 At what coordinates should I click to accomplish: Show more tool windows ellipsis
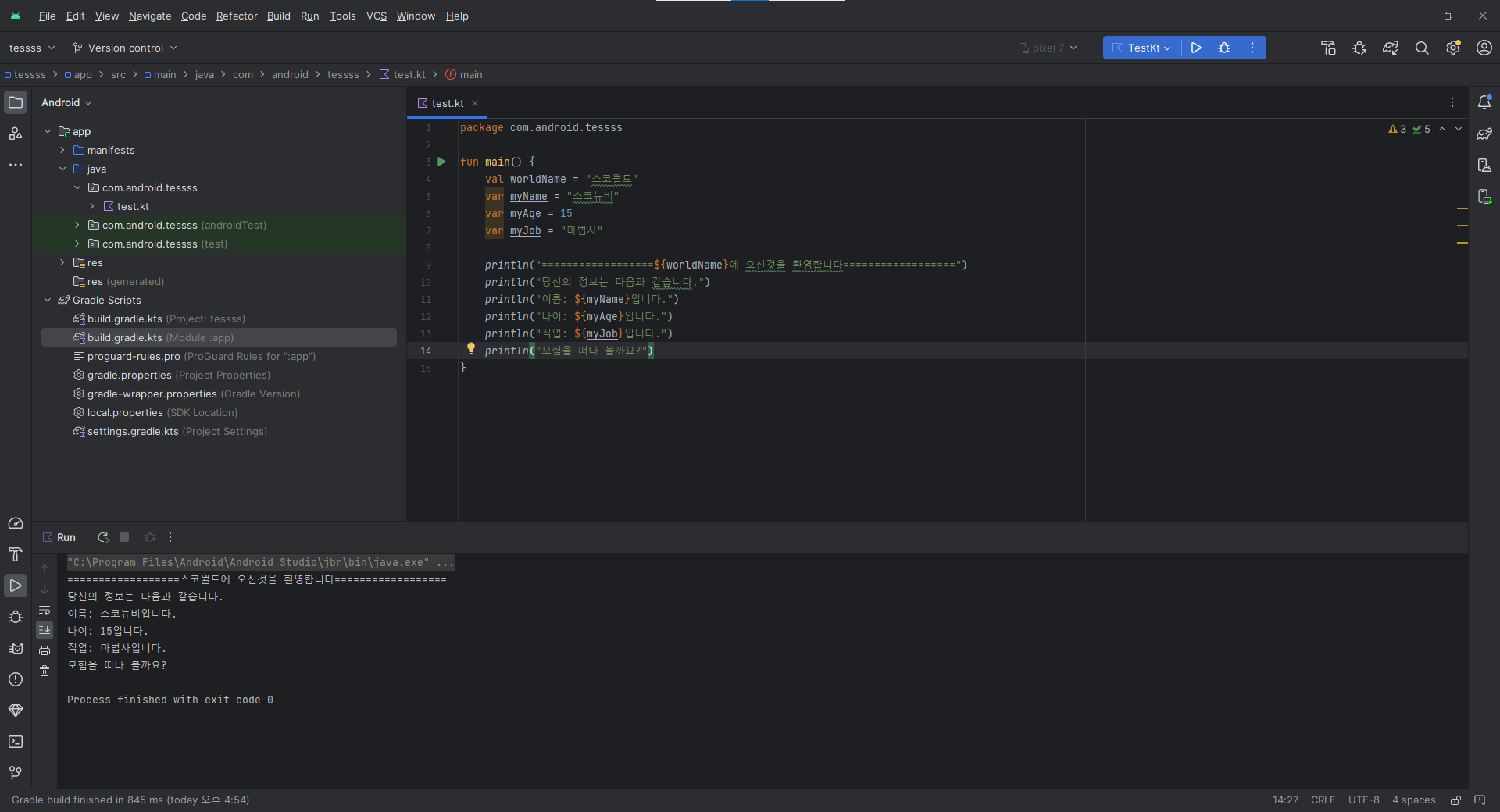click(x=16, y=165)
